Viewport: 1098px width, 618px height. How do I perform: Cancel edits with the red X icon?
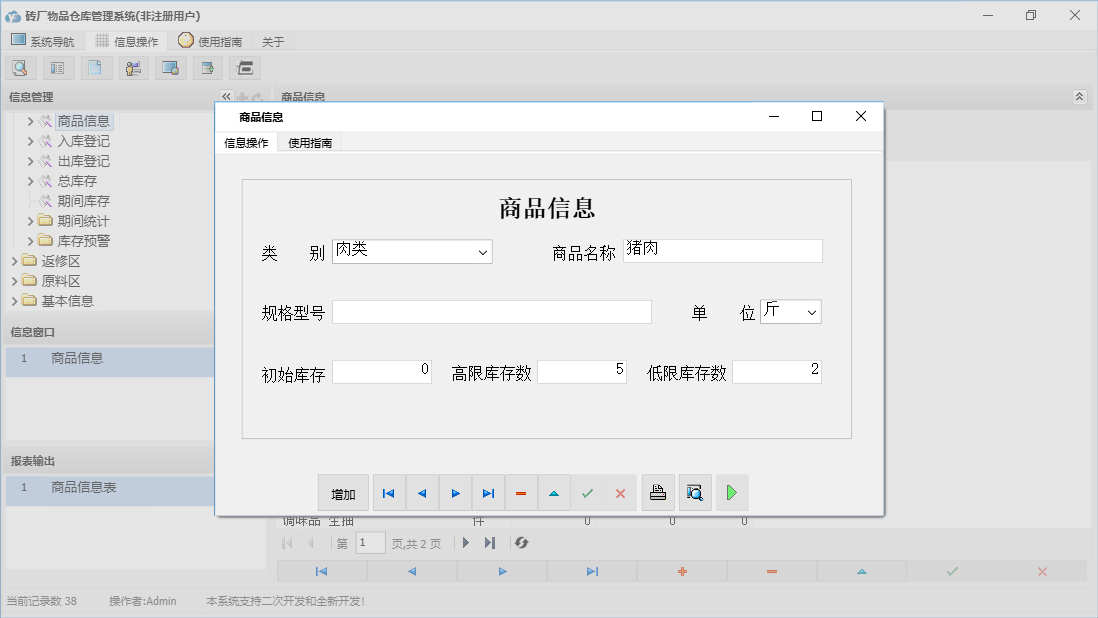620,492
